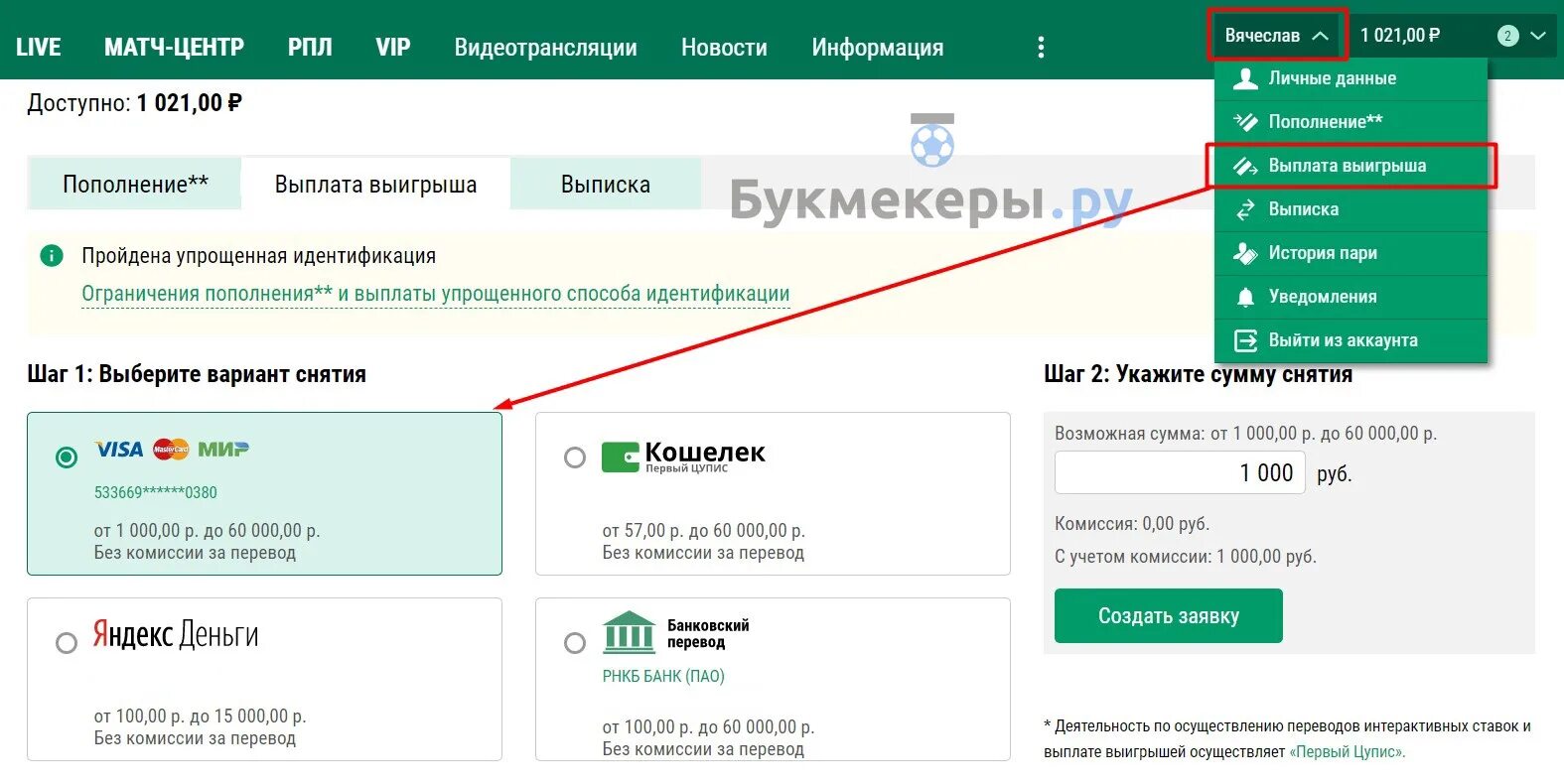Screen dimensions: 1564x784
Task: Click the Выйти из аккаунта exit icon
Action: 1245,340
